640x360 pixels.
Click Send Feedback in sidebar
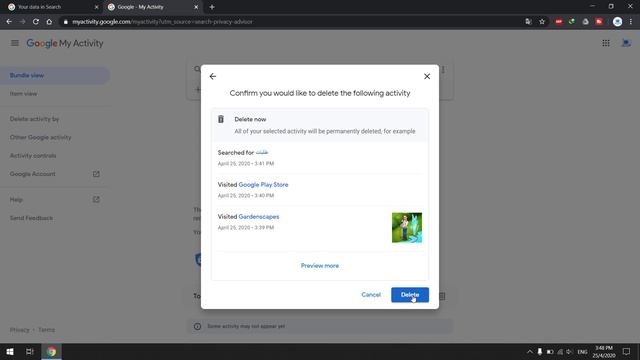pyautogui.click(x=31, y=218)
